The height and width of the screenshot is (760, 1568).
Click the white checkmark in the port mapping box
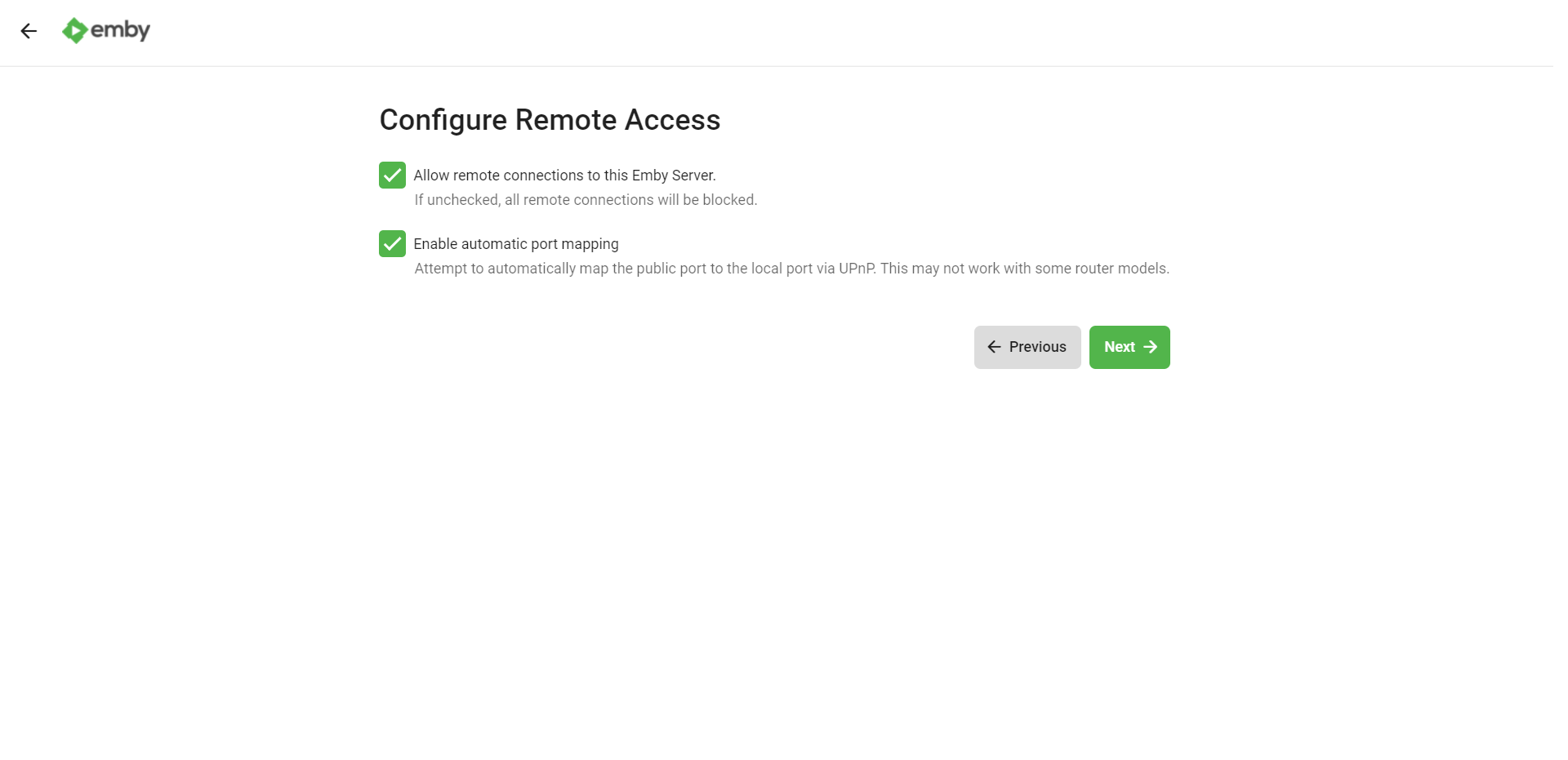tap(392, 244)
